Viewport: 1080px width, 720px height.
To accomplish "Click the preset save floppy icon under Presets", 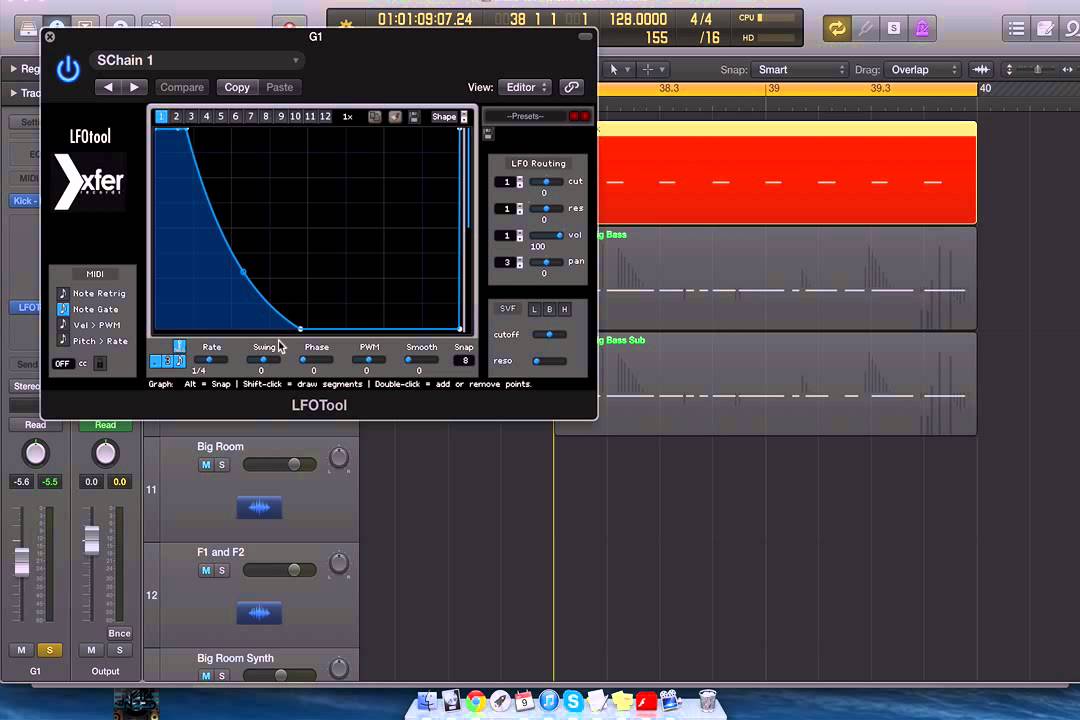I will [488, 134].
